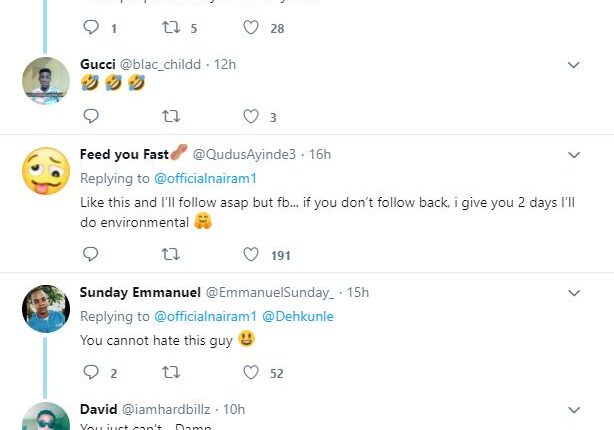Like Gucci's tweet with 3 likes
The image size is (614, 430).
pyautogui.click(x=251, y=117)
